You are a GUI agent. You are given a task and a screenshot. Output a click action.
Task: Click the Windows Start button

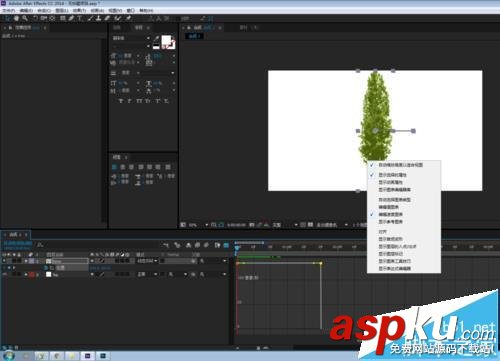coord(8,355)
